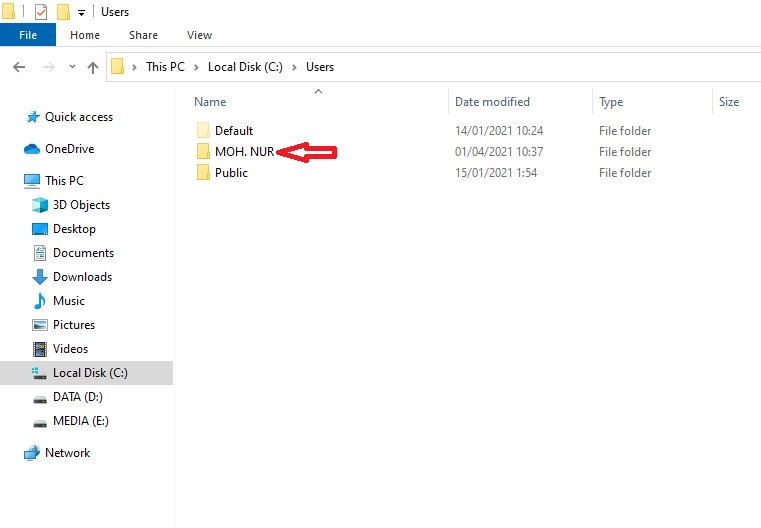Open the Recent locations dropdown
The image size is (761, 528).
click(72, 66)
